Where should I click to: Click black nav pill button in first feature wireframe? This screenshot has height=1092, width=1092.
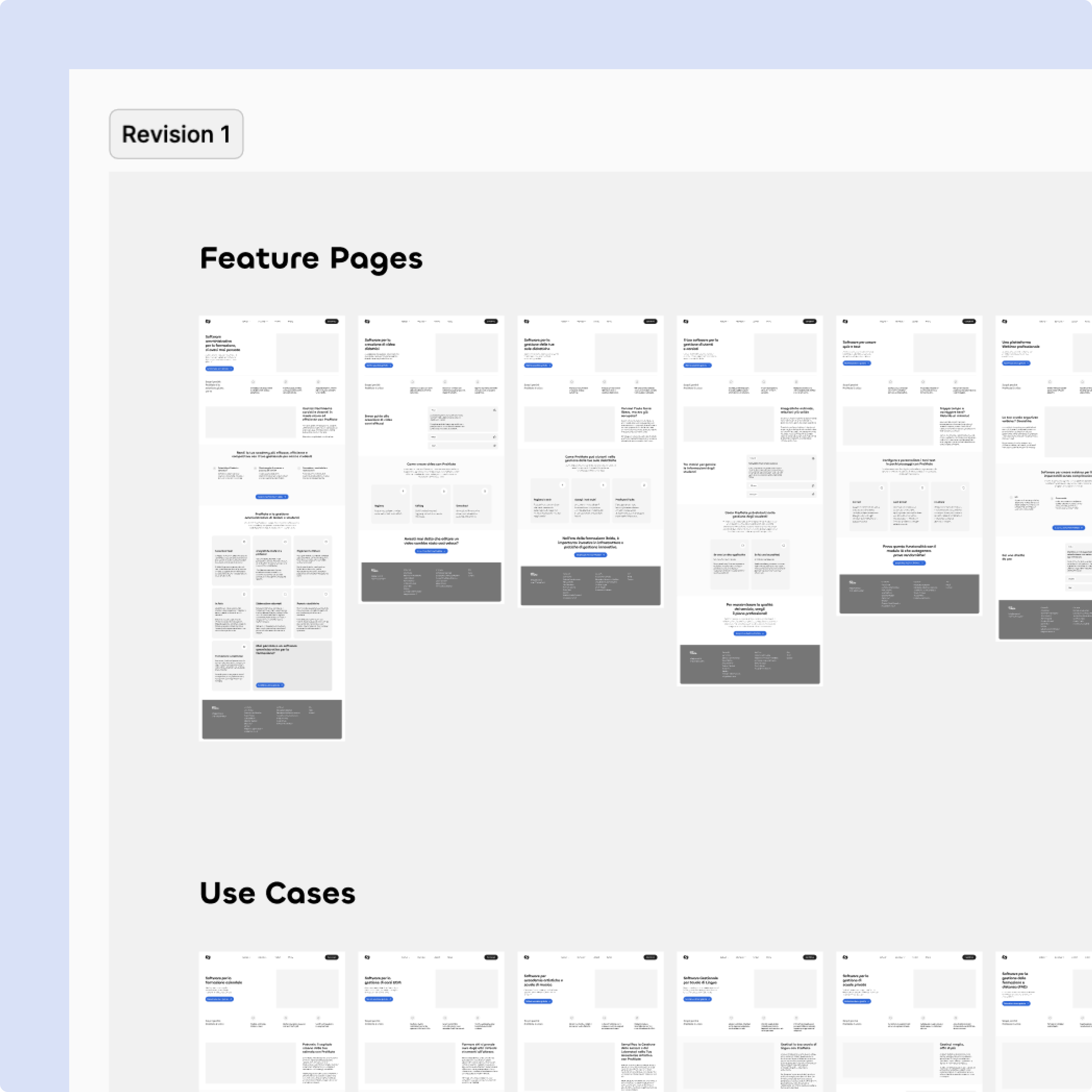tap(332, 322)
